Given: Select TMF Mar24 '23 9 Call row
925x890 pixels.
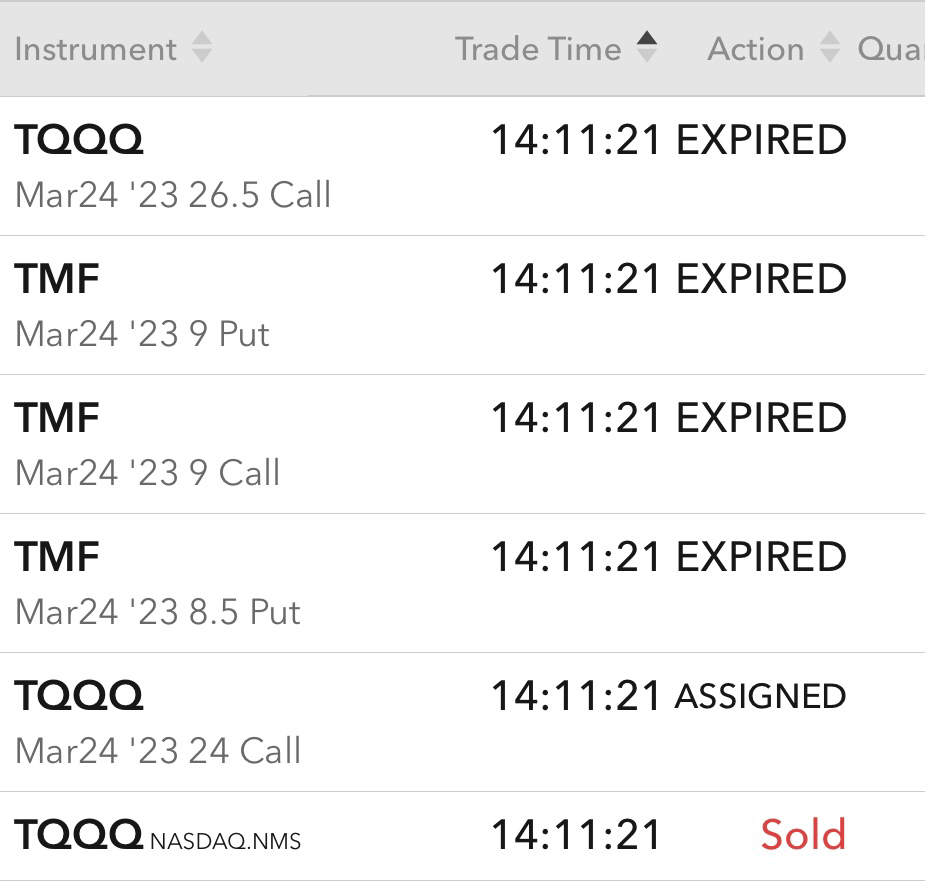Looking at the screenshot, I should (x=462, y=445).
